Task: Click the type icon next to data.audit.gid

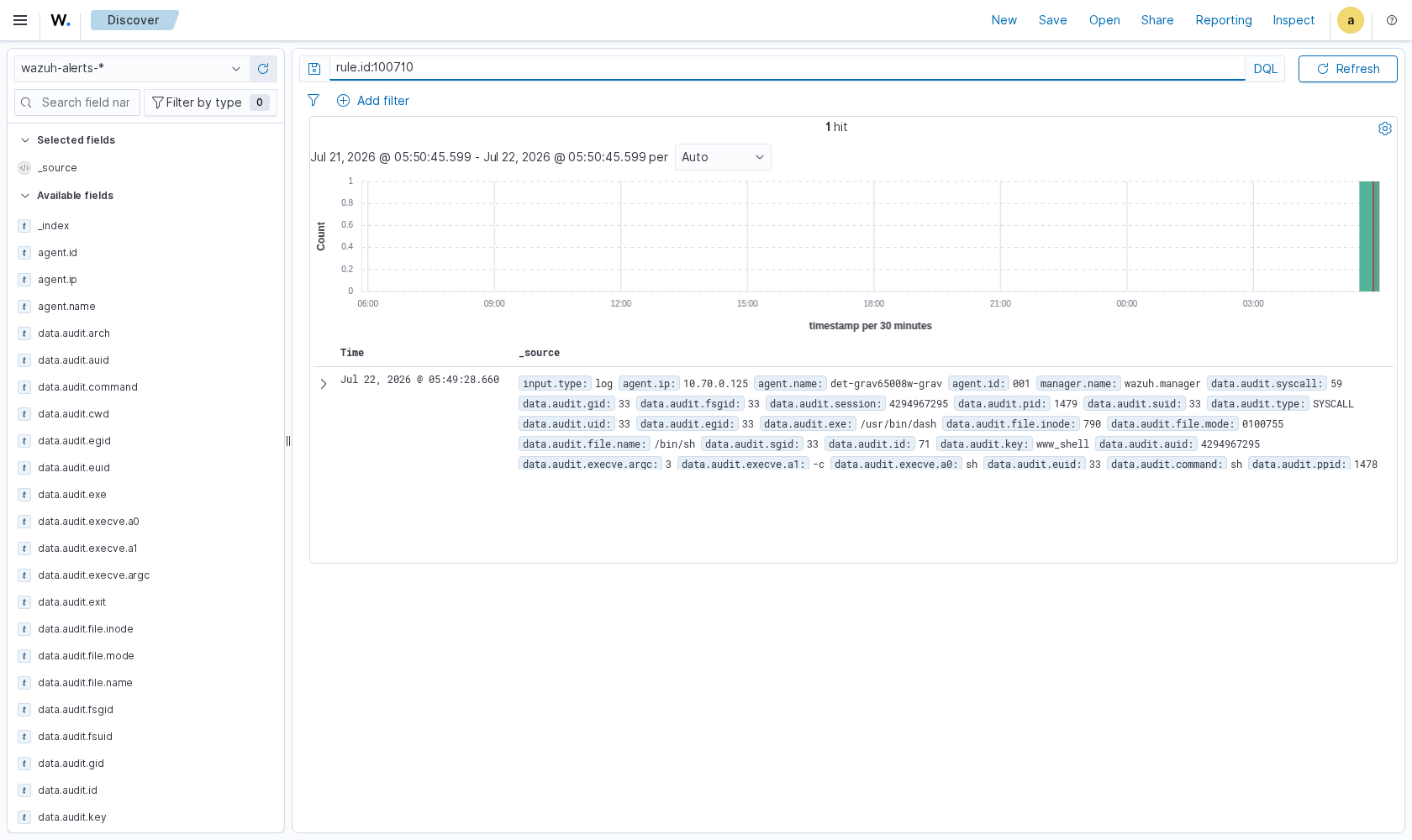Action: coord(24,764)
